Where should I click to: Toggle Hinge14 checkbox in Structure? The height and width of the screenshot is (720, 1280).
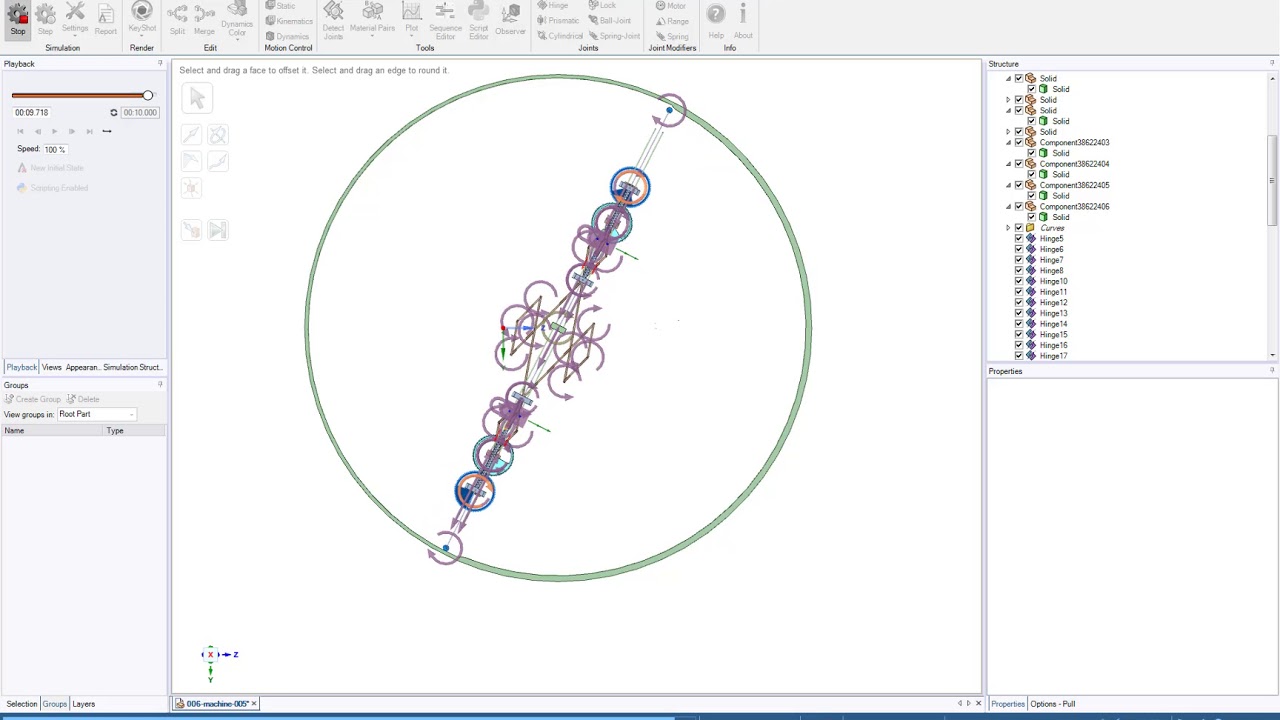click(x=1019, y=324)
